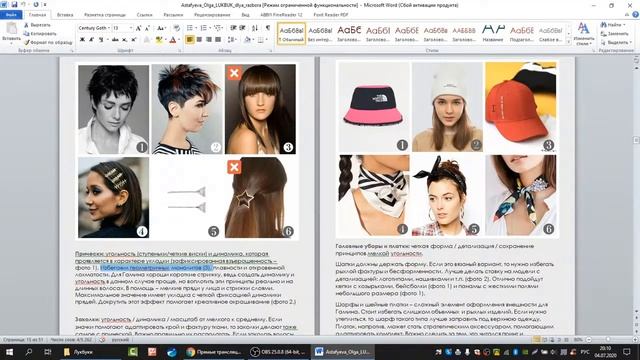This screenshot has width=640, height=360.
Task: Switch to Page Layout (Разметка страницы) tab
Action: point(104,15)
